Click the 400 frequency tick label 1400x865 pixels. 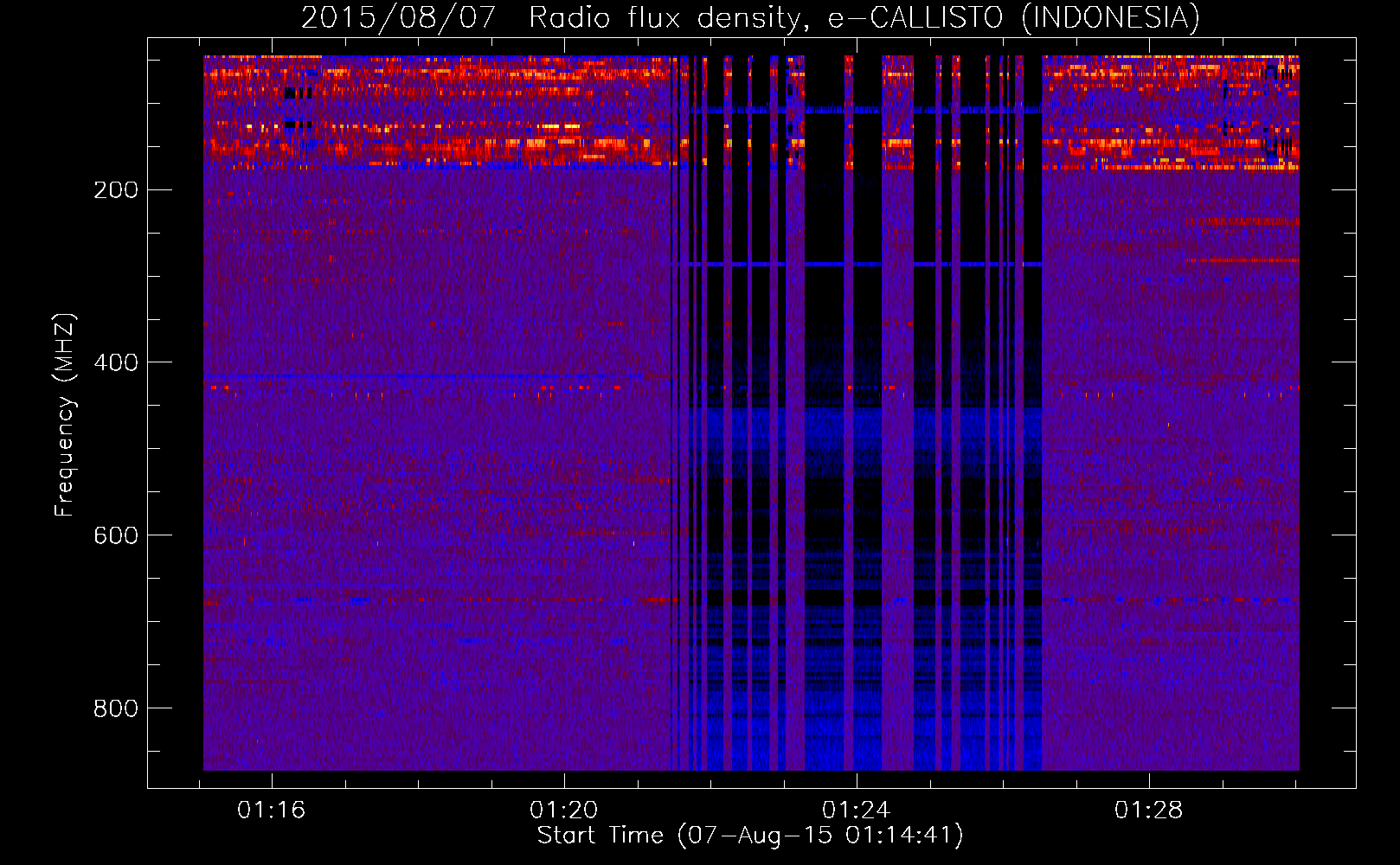[x=116, y=362]
